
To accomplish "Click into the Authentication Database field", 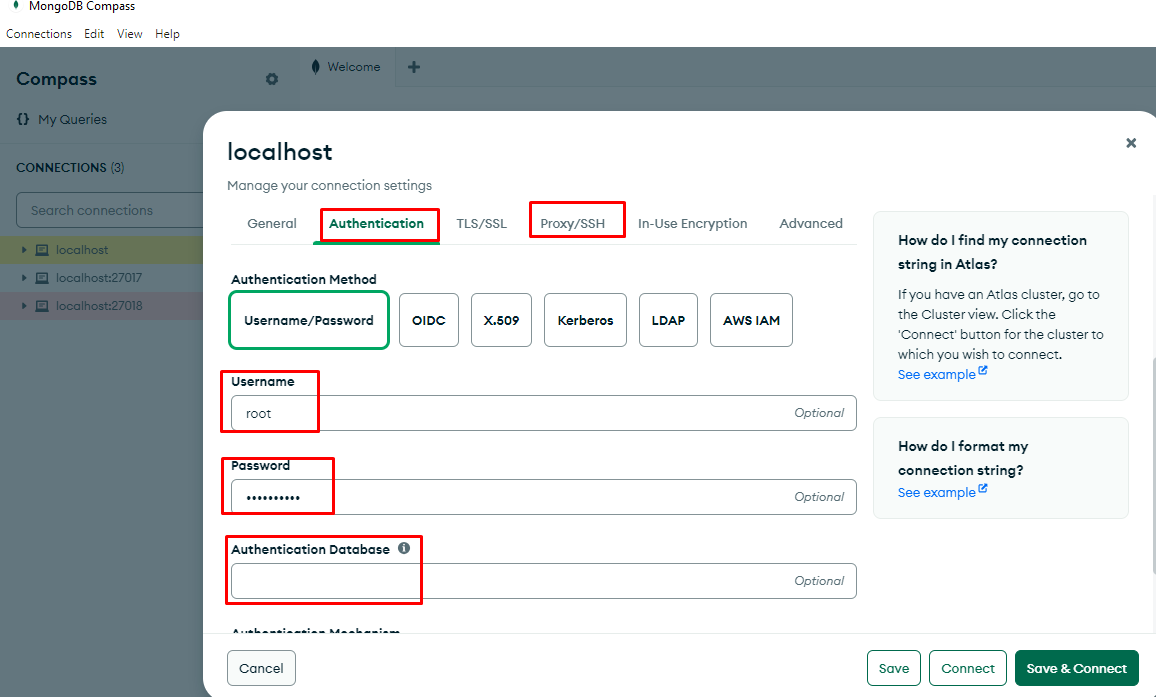I will 510,581.
